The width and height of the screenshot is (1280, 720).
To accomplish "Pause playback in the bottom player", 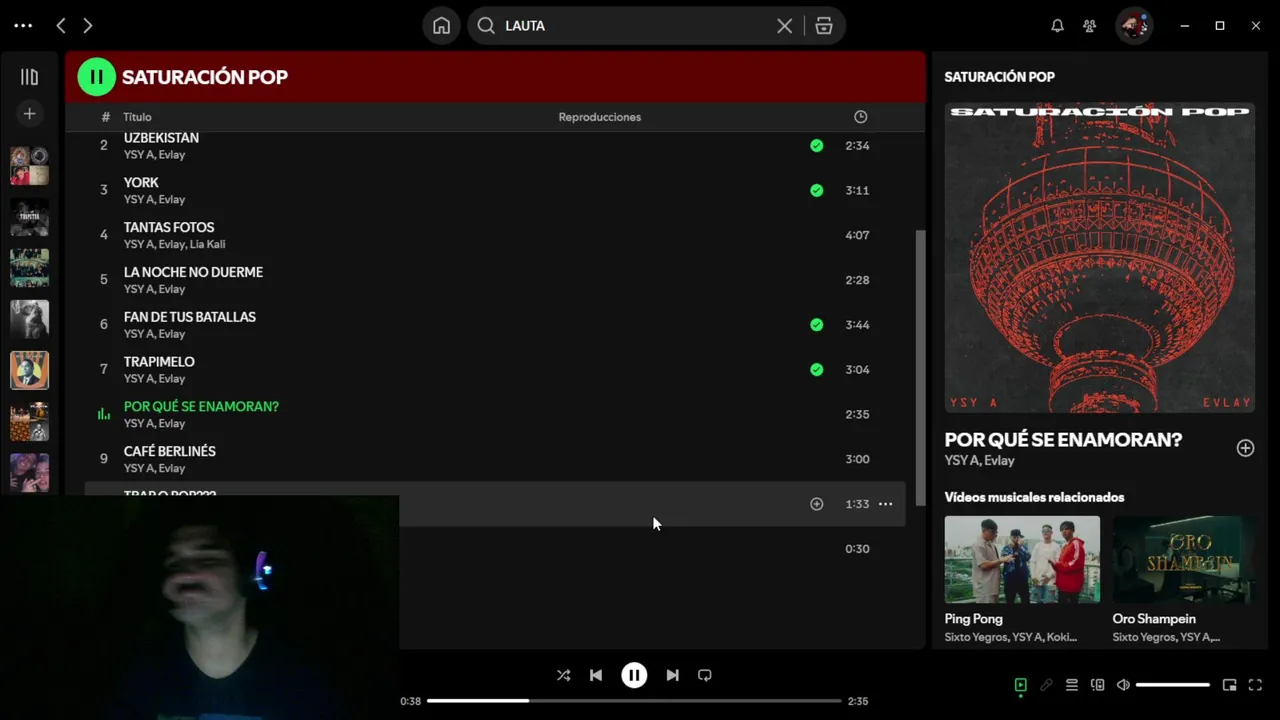I will [x=634, y=675].
